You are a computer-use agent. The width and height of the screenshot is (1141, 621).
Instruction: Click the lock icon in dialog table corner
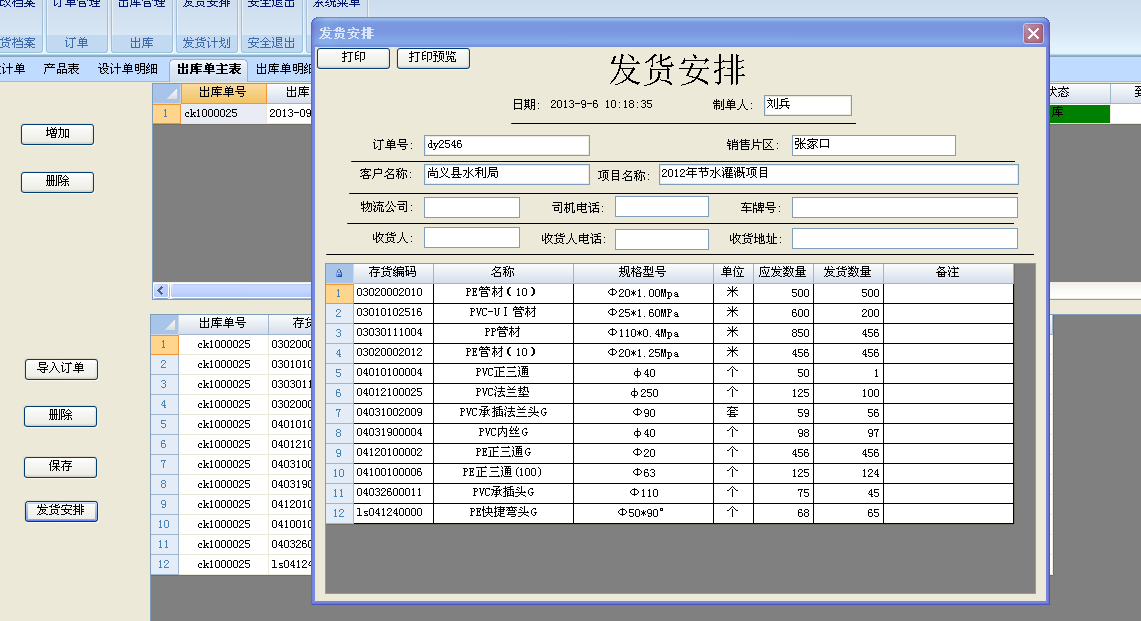[x=339, y=273]
